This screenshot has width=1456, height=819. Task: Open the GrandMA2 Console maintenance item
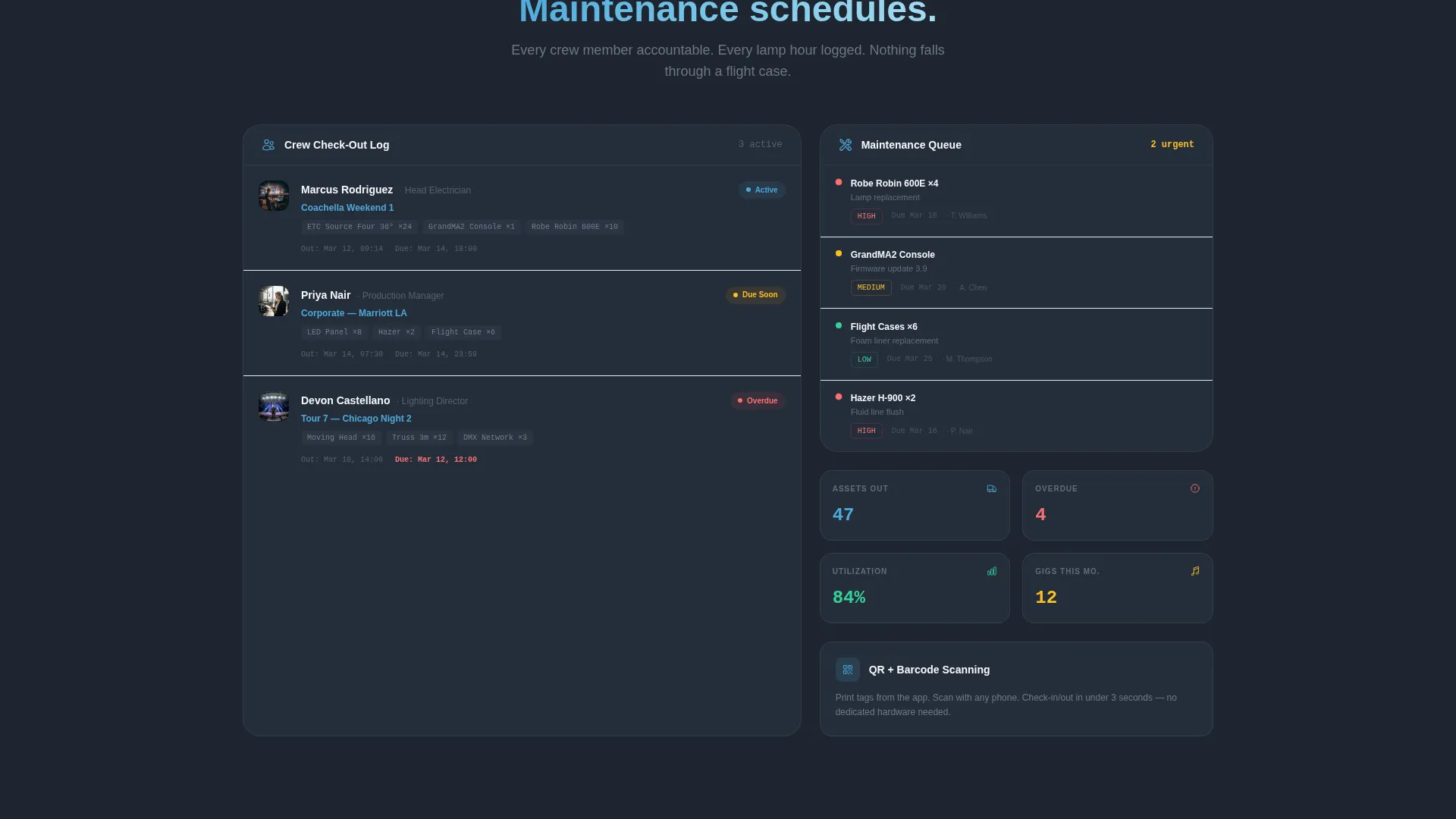[1016, 273]
